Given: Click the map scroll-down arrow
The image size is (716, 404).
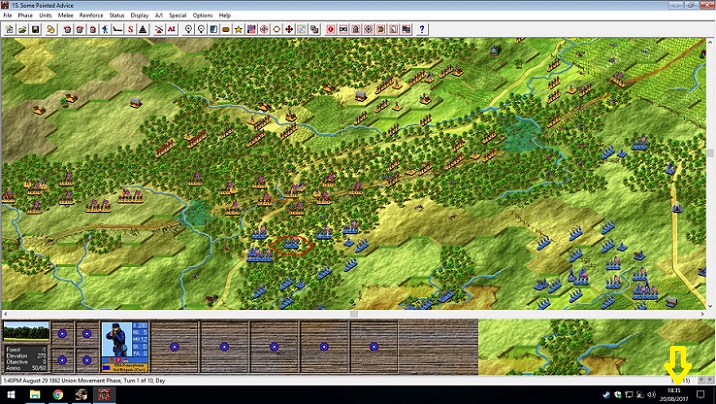Looking at the screenshot, I should pyautogui.click(x=710, y=307).
